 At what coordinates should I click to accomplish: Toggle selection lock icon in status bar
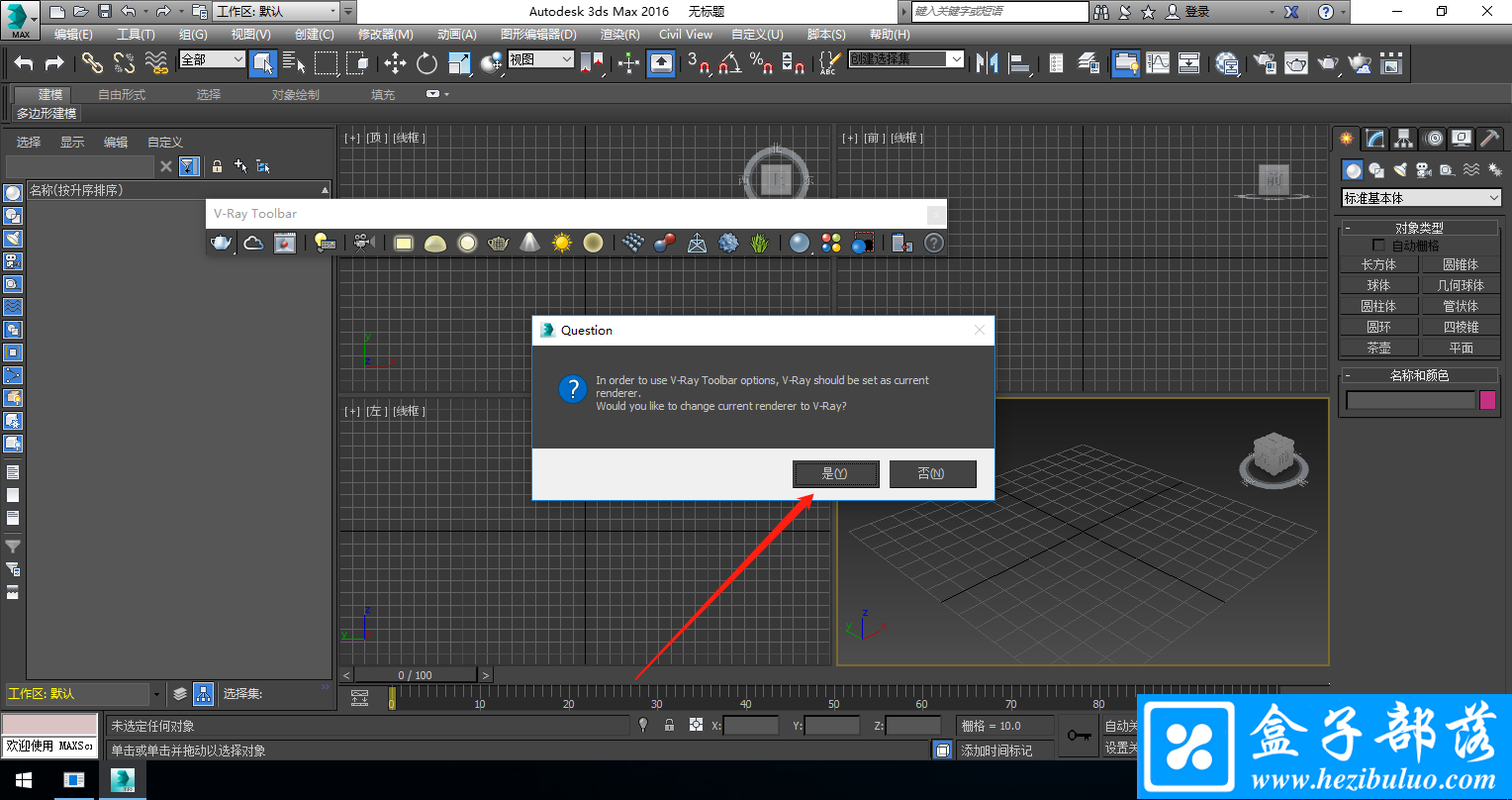[670, 726]
